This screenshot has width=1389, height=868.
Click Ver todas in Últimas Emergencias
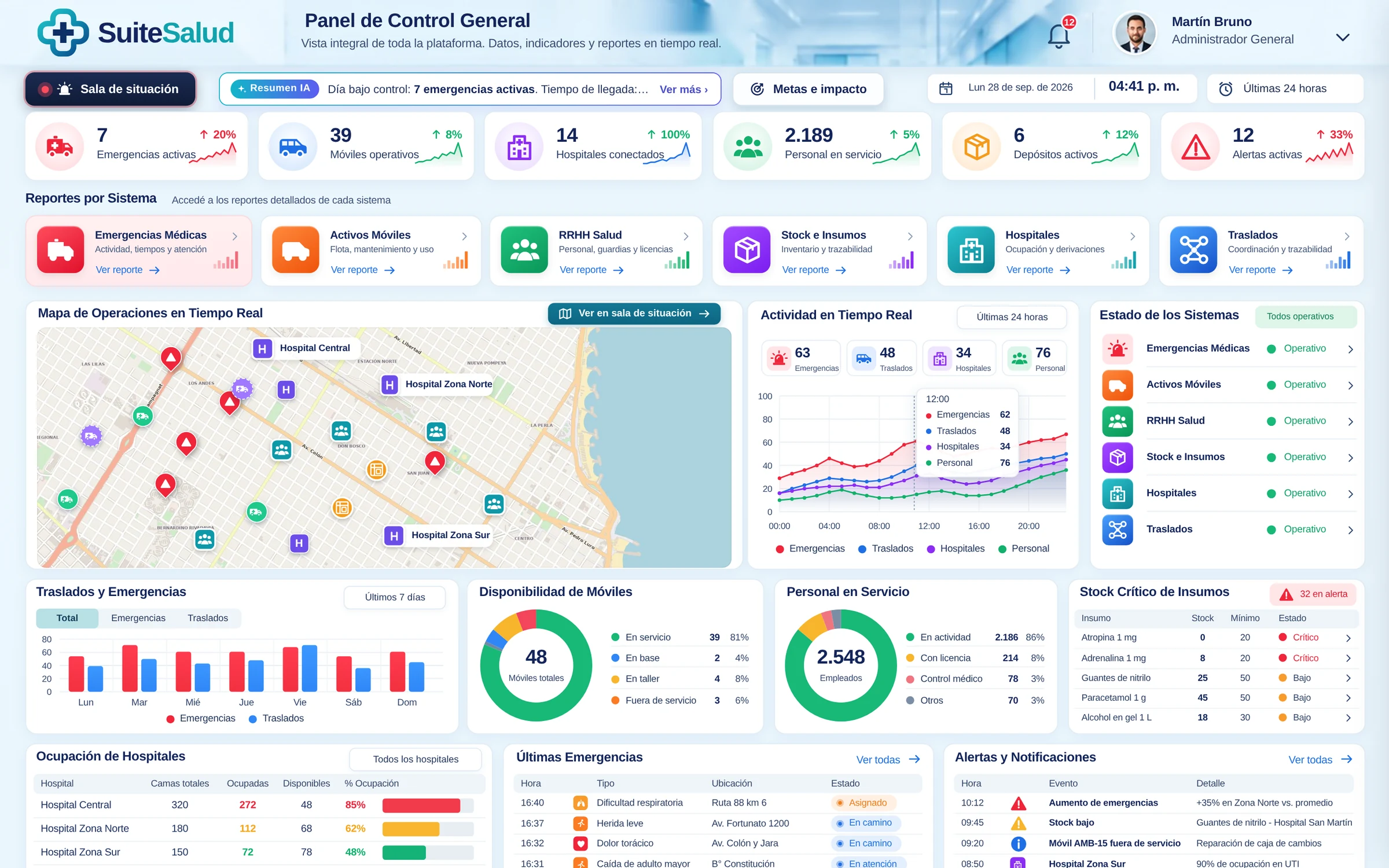(888, 760)
